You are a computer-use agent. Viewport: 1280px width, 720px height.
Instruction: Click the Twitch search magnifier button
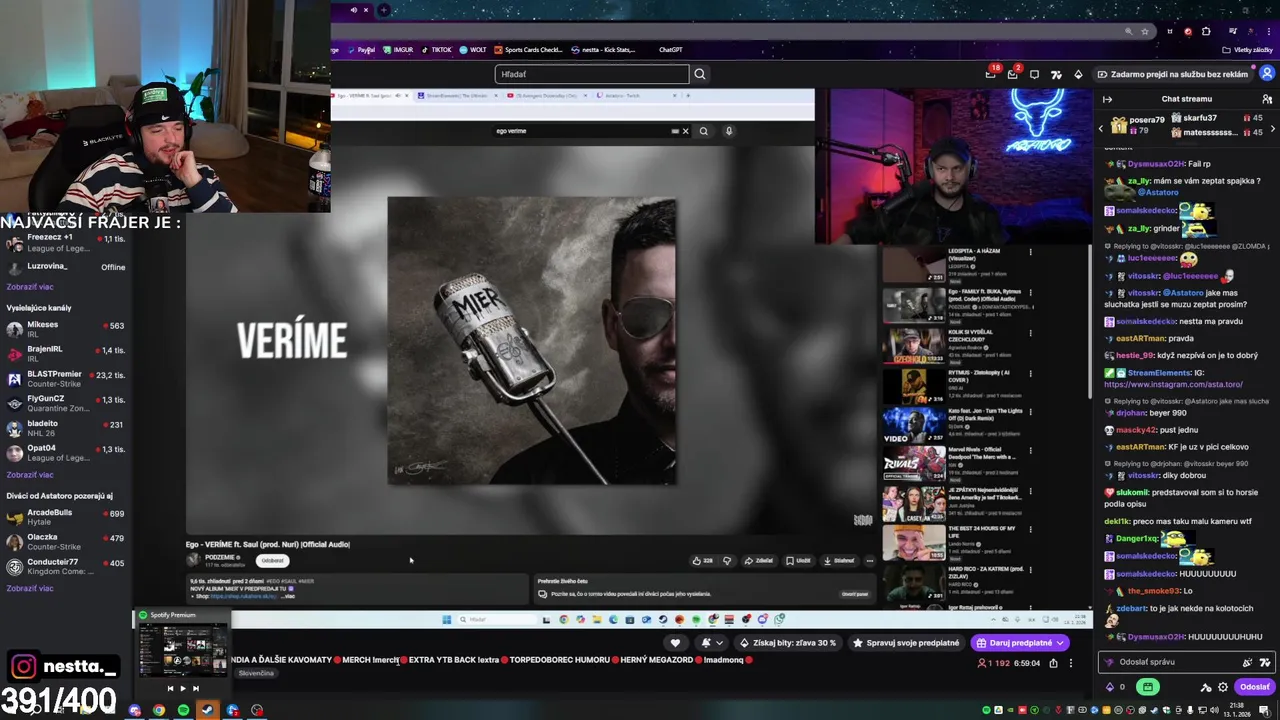(700, 74)
